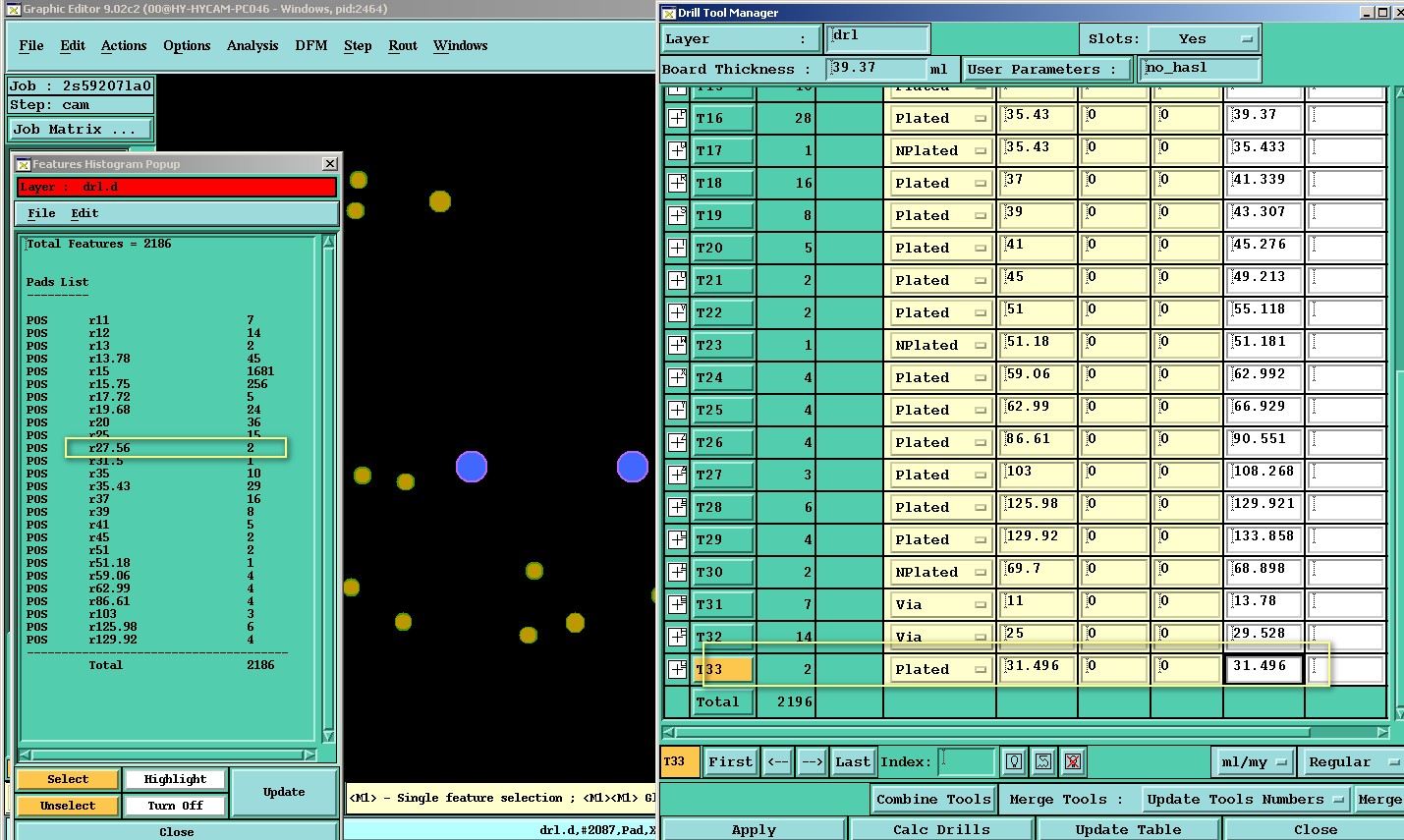Click the row icon beside tool T31
The height and width of the screenshot is (840, 1404).
tap(677, 604)
